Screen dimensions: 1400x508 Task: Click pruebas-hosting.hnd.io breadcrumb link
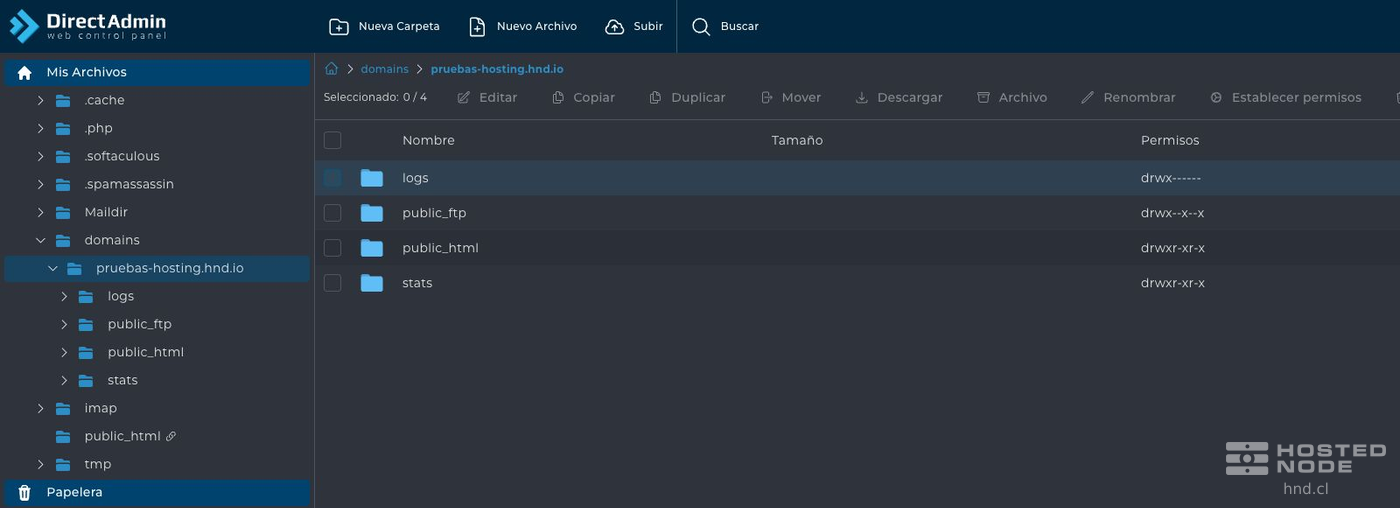pyautogui.click(x=497, y=69)
